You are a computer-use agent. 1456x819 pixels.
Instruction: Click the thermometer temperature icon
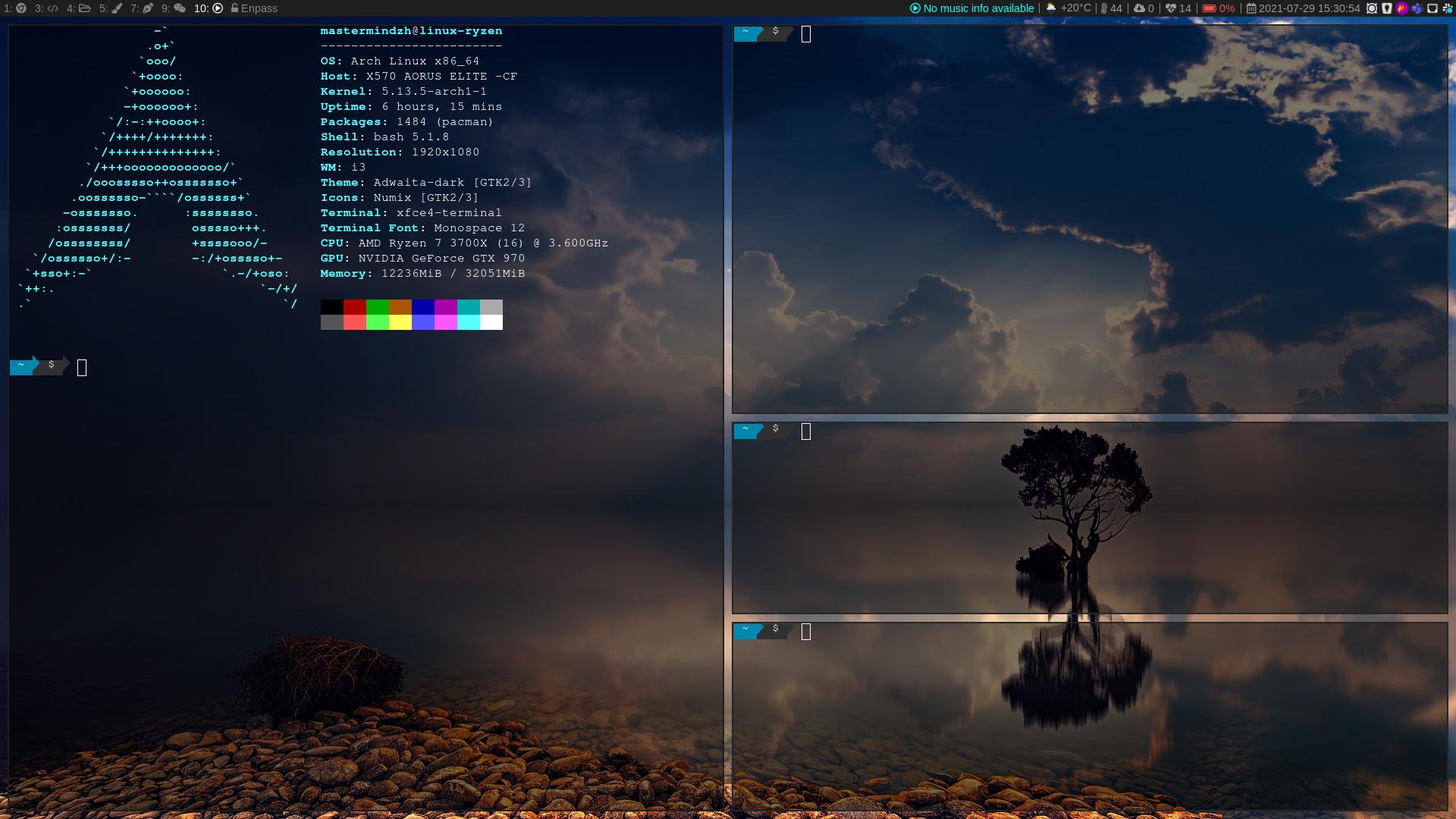(1104, 8)
